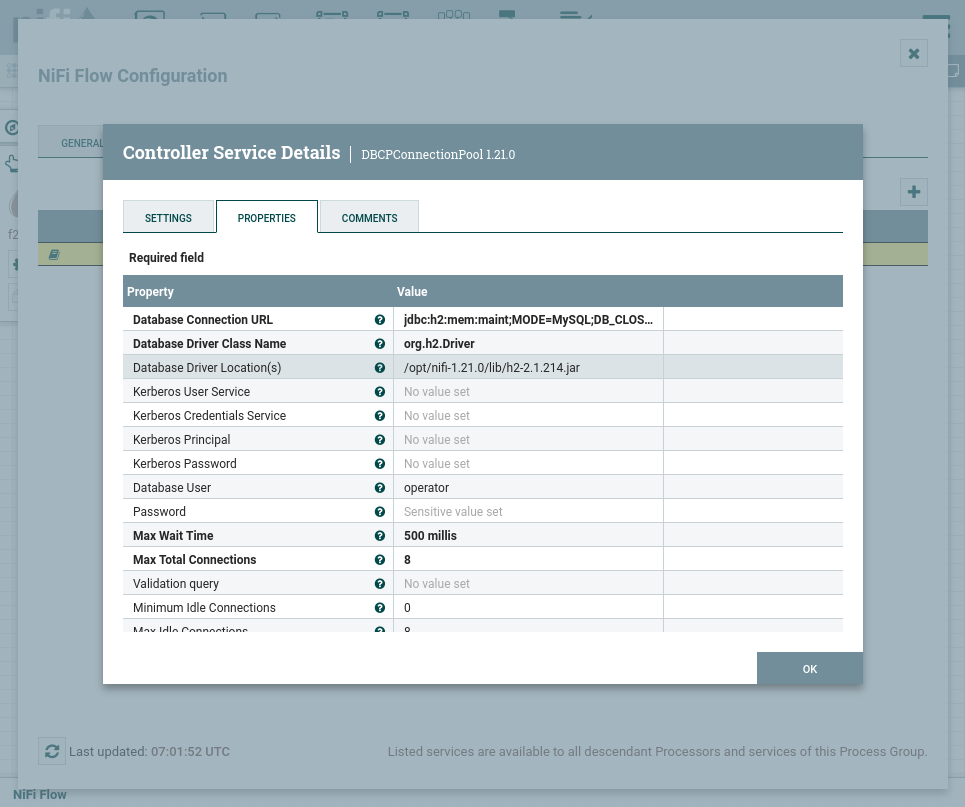The height and width of the screenshot is (807, 965).
Task: Click help icon for Minimum Idle Connections
Action: [380, 608]
